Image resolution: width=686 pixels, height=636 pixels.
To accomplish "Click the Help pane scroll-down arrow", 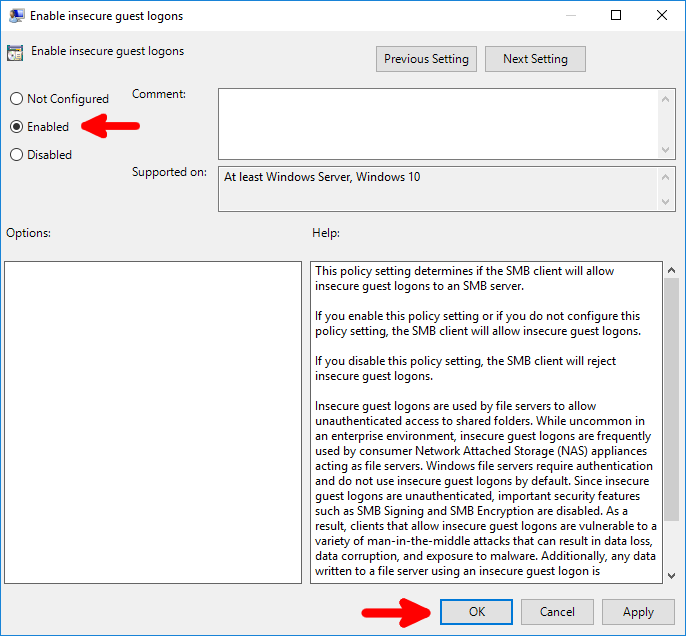I will click(x=672, y=576).
